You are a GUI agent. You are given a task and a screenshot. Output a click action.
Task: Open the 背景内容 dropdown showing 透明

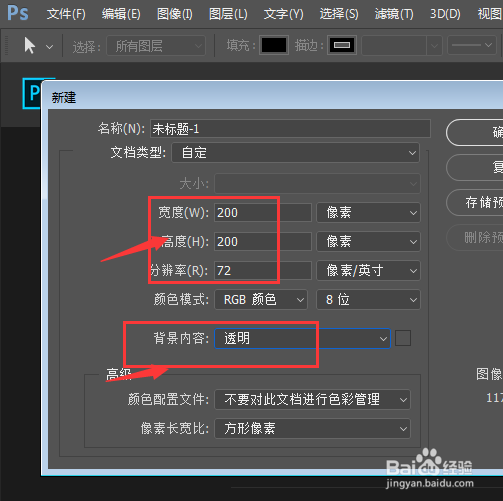point(302,339)
